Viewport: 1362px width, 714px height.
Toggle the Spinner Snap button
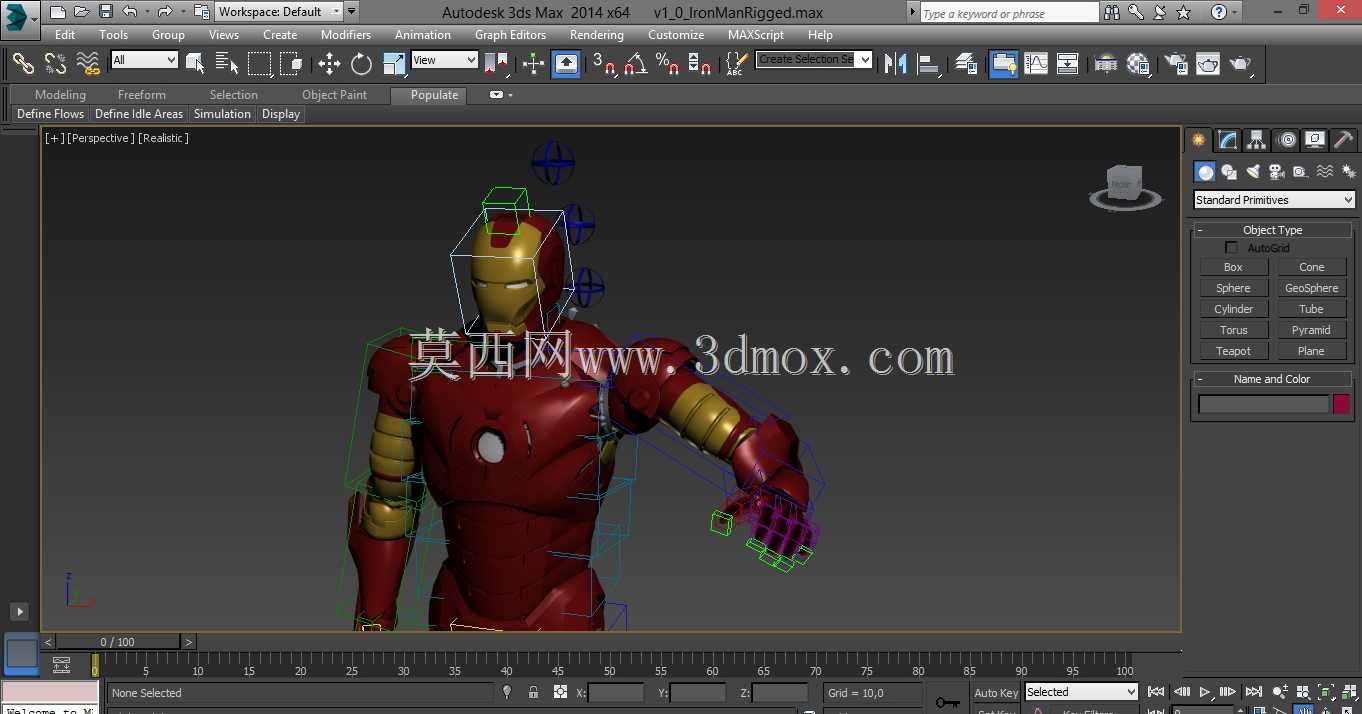(x=700, y=64)
